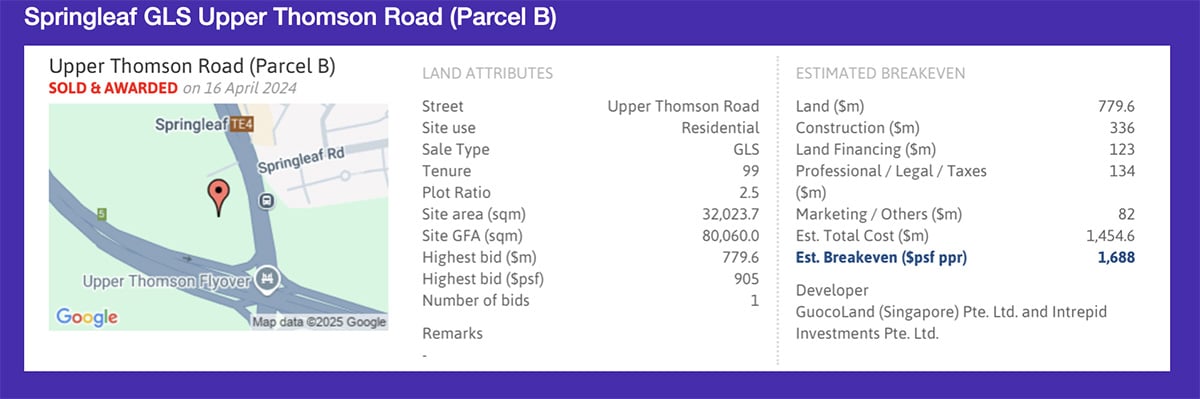Click the Est. Breakeven ($psf ppr) row
Image resolution: width=1200 pixels, height=399 pixels.
pyautogui.click(x=965, y=258)
